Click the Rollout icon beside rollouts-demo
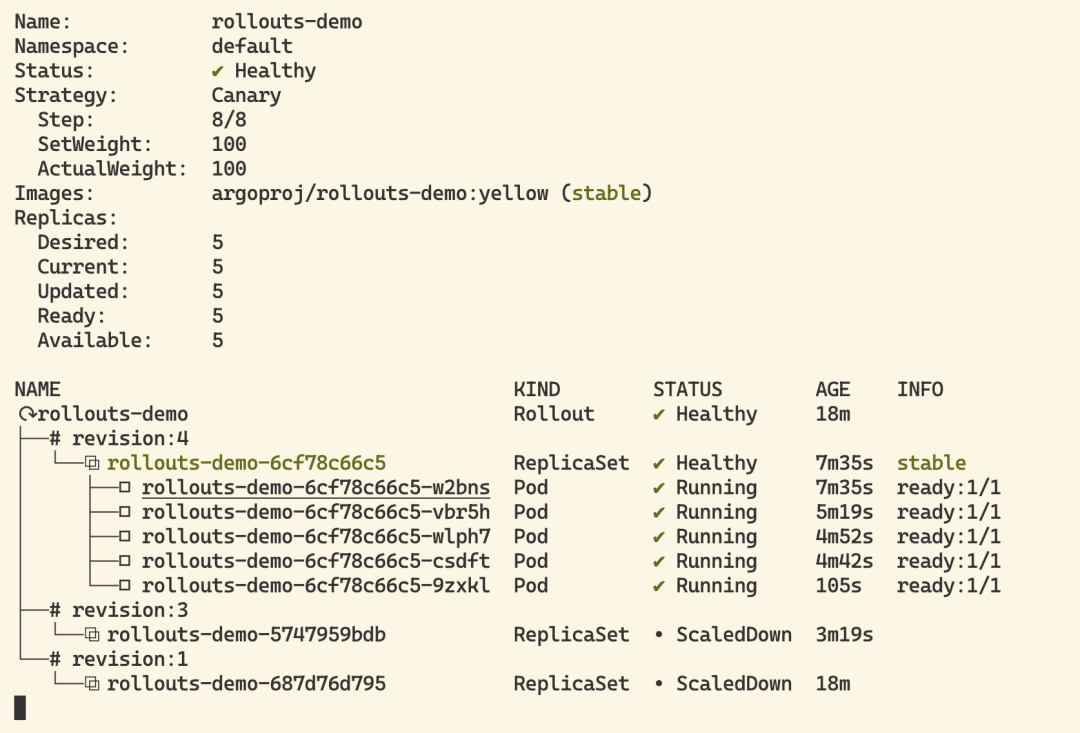 click(25, 414)
